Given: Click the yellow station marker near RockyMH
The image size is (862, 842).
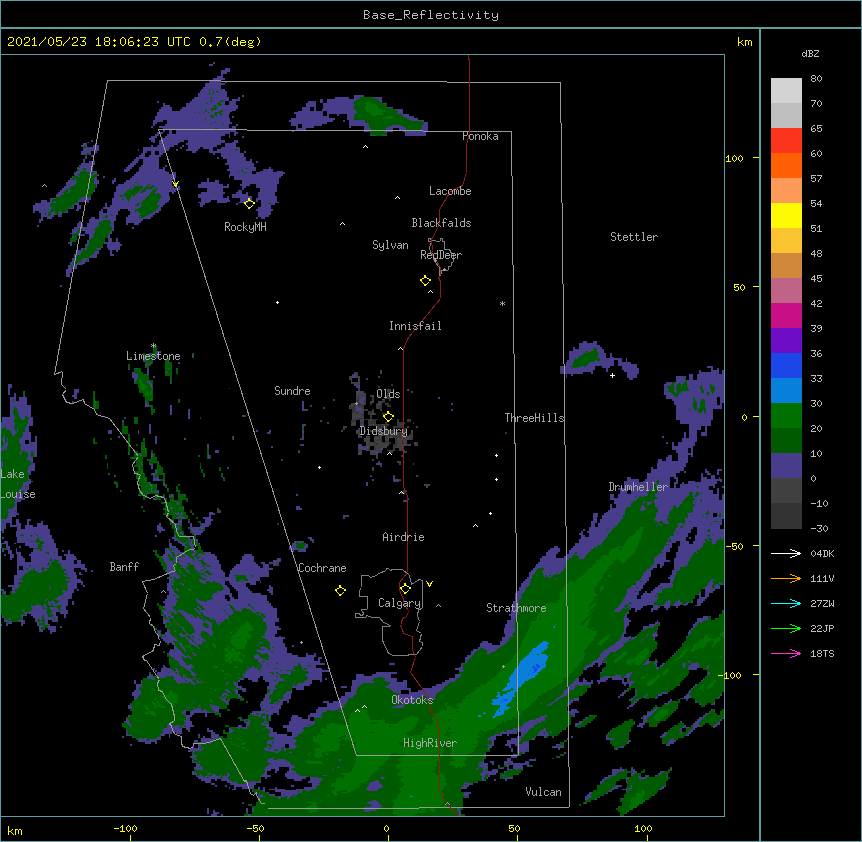Looking at the screenshot, I should (x=249, y=204).
